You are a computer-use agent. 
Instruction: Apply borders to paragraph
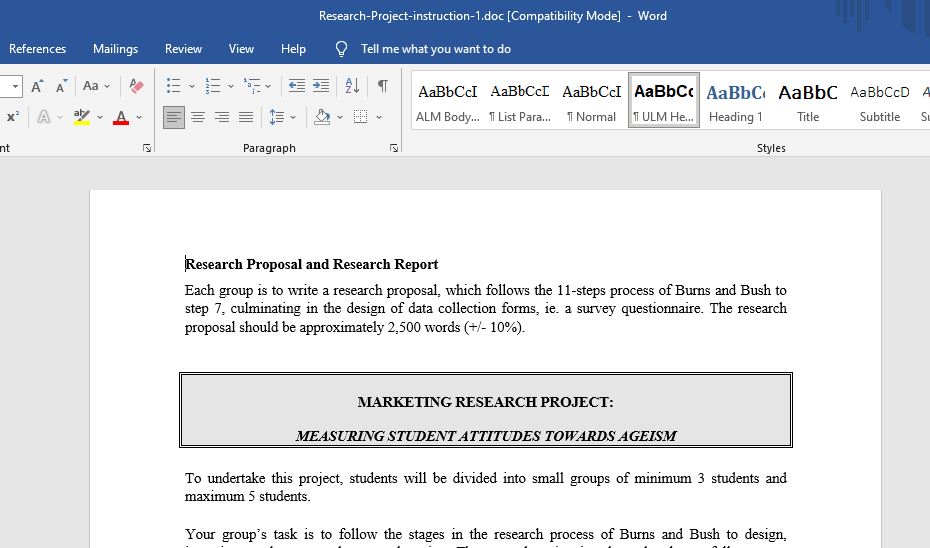(x=361, y=117)
